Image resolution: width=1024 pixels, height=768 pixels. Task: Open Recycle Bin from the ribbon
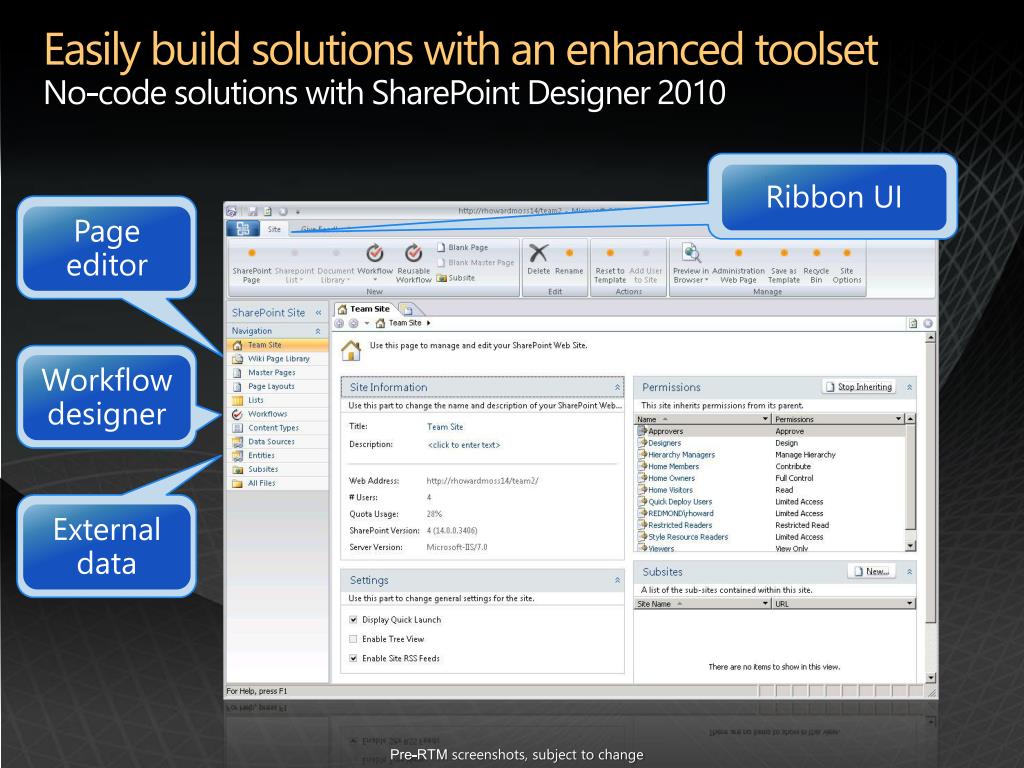click(816, 265)
